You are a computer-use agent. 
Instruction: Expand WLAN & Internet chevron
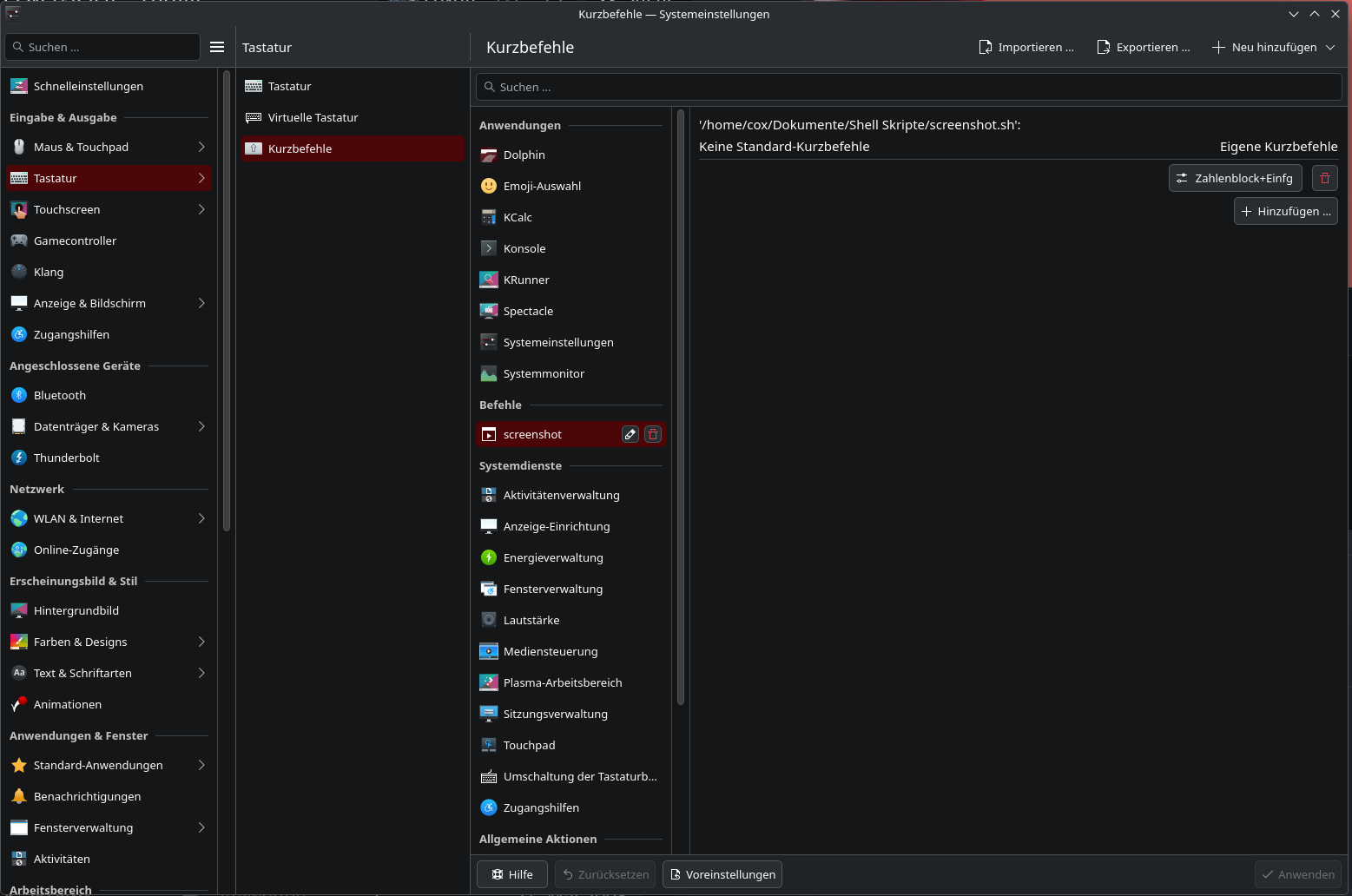point(201,518)
